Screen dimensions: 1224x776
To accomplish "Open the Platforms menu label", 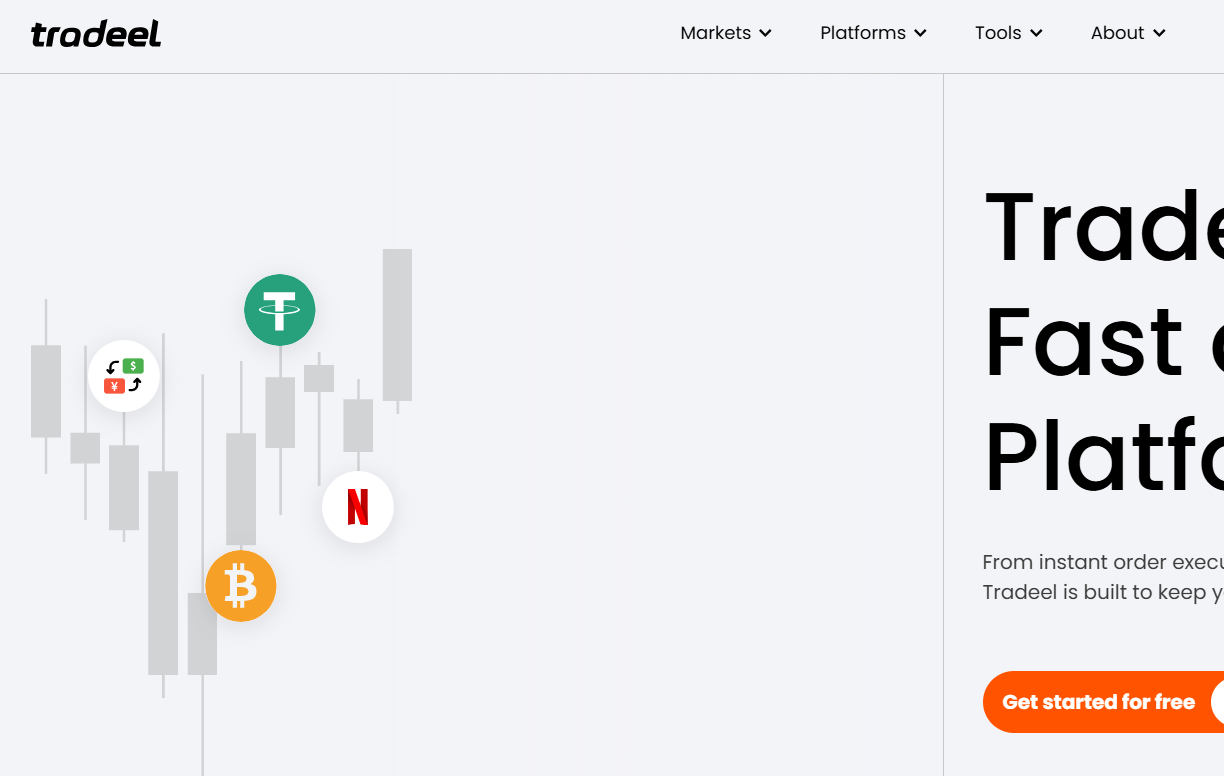I will 862,33.
